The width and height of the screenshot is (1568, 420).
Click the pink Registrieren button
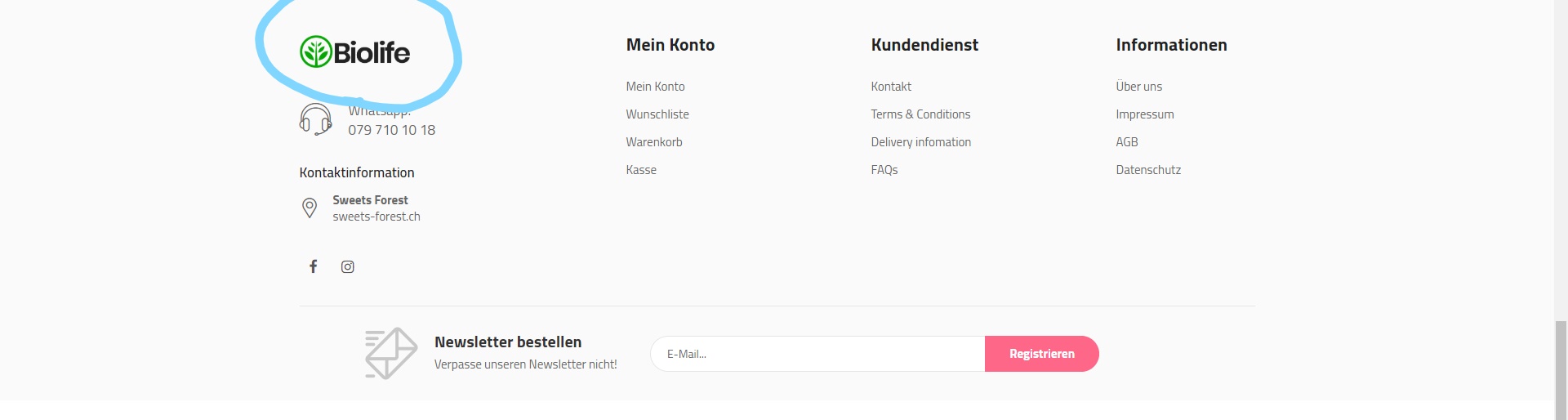(x=1042, y=354)
